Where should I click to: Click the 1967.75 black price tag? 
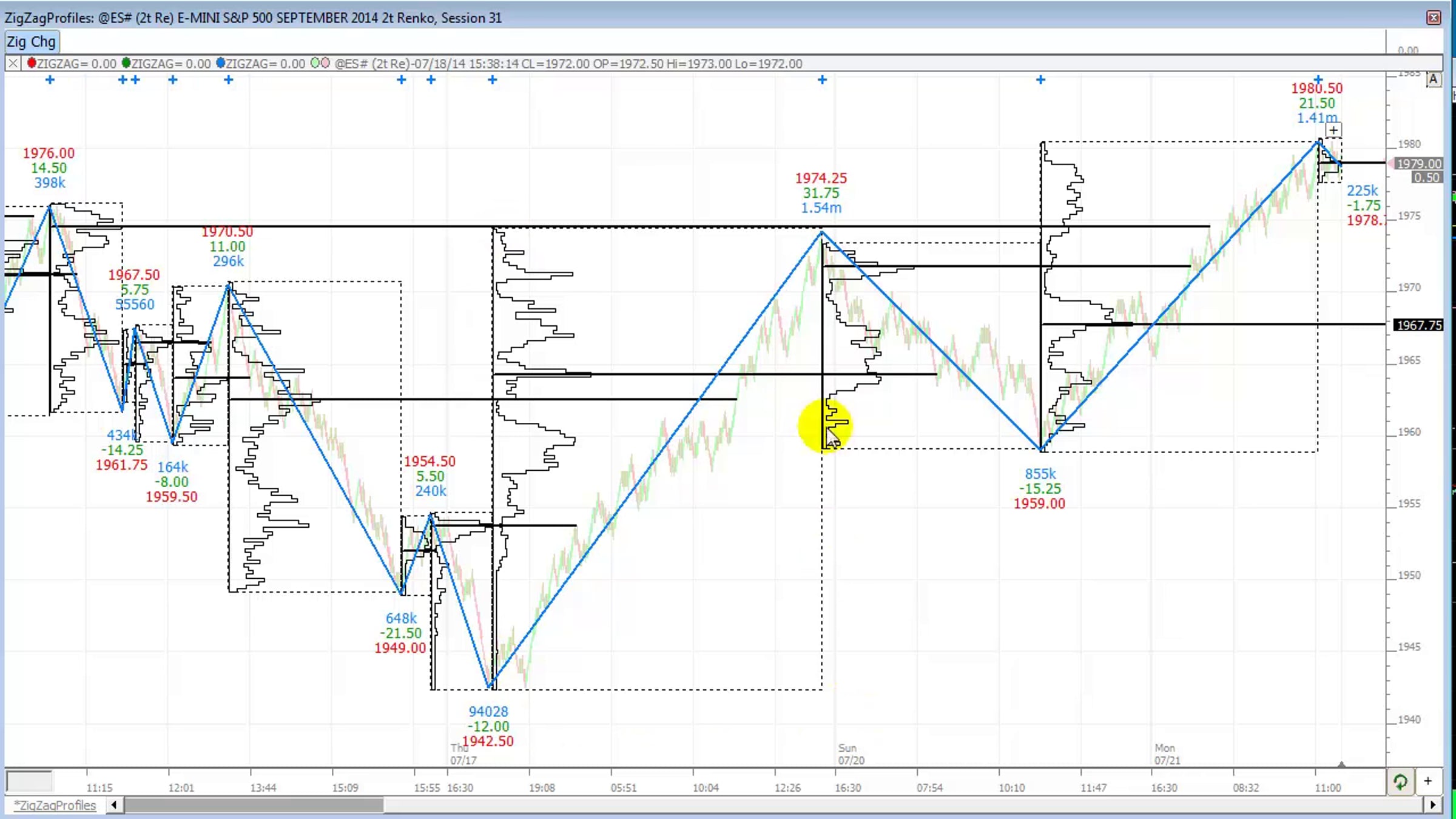[x=1419, y=325]
